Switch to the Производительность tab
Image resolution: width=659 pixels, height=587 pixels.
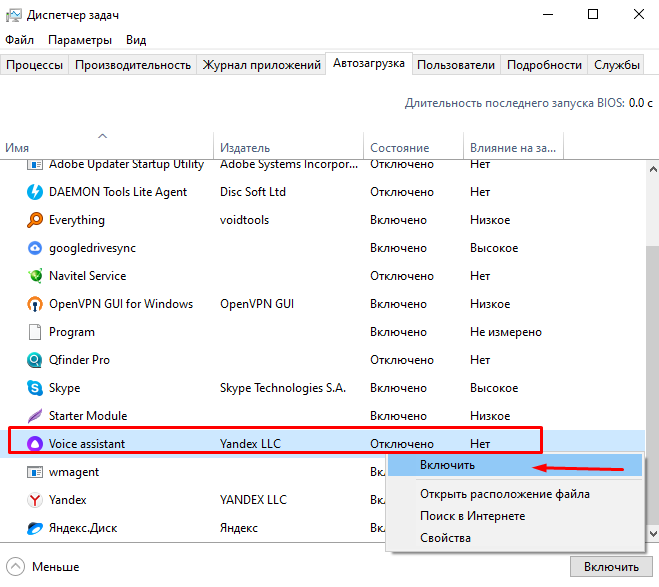(133, 65)
